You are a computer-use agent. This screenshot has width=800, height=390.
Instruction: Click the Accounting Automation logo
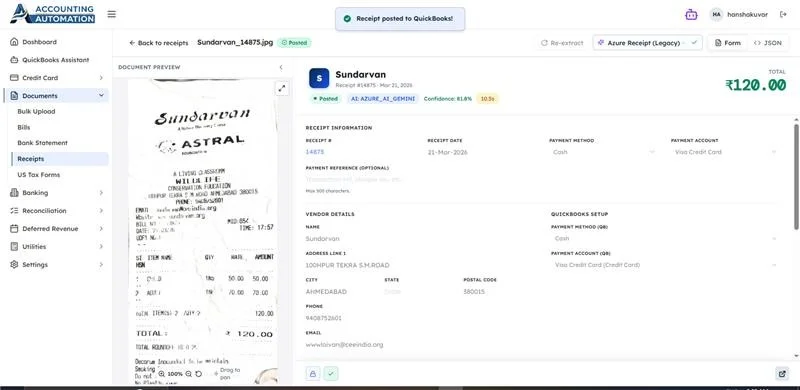[x=53, y=14]
